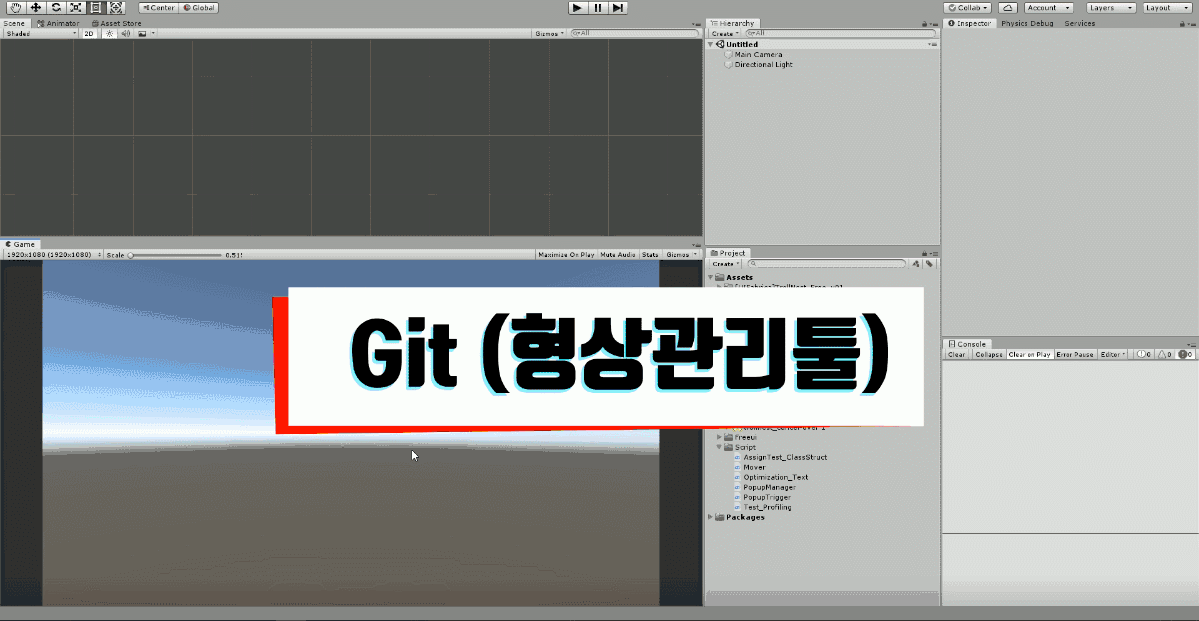
Task: Click the Script folder icon
Action: [729, 447]
